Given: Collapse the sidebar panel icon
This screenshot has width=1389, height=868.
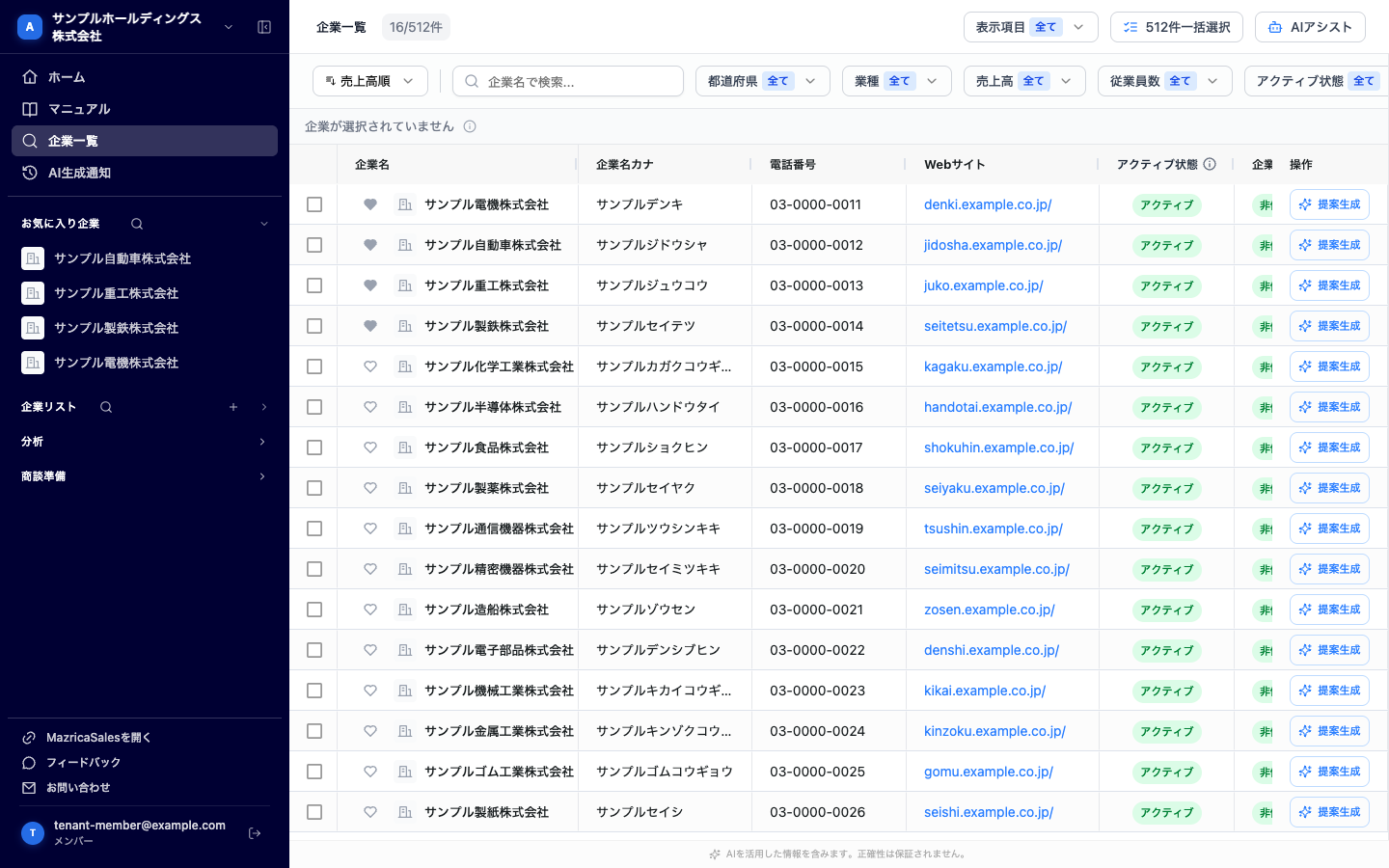Looking at the screenshot, I should 264,27.
